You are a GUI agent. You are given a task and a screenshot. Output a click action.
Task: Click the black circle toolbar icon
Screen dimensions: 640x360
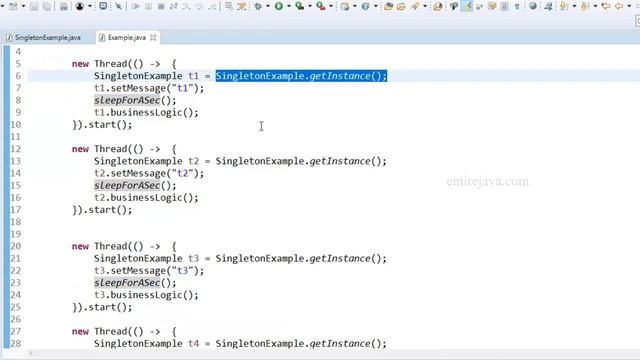pyautogui.click(x=80, y=6)
